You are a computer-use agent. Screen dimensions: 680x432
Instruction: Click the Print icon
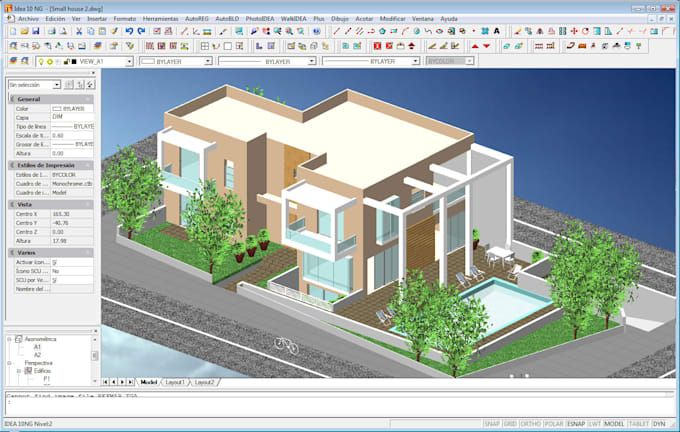52,31
